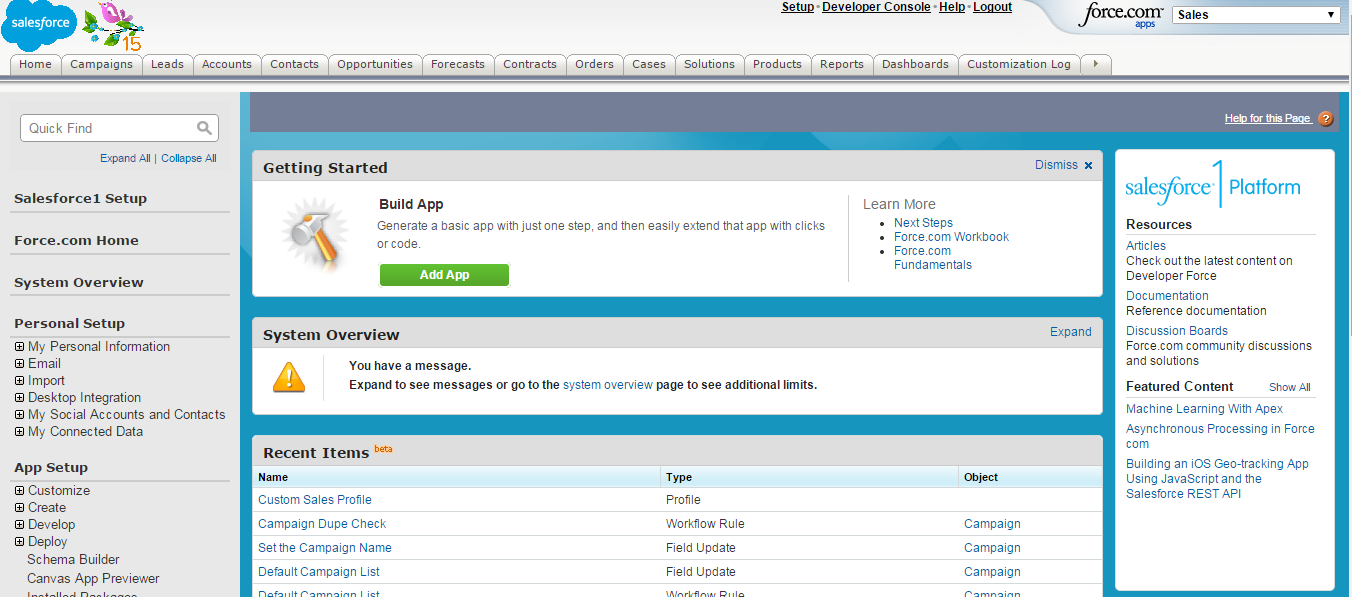Click the seasonal bird logo image
This screenshot has height=597, width=1352.
click(113, 26)
